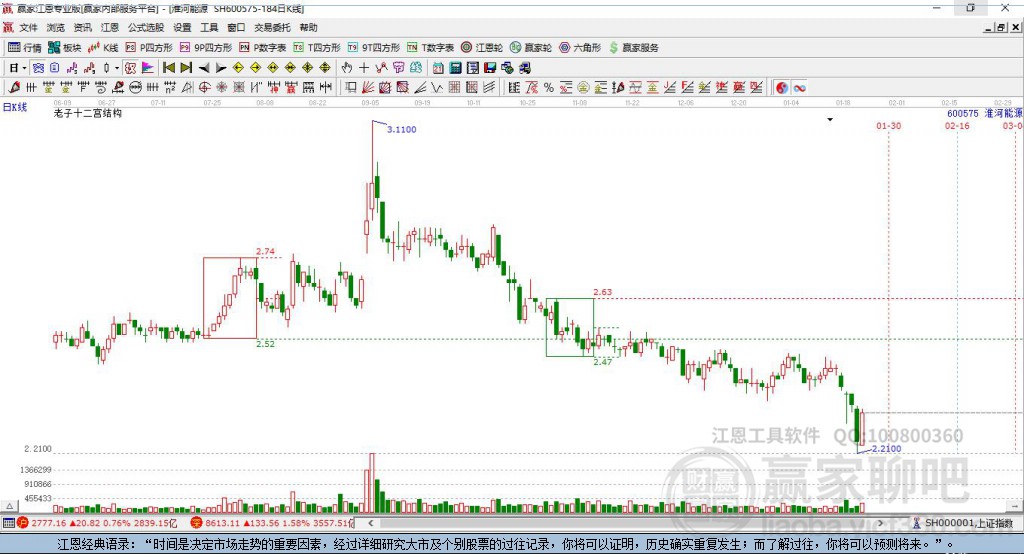This screenshot has height=554, width=1024.
Task: Select the rectangle box drawing tool
Action: [351, 87]
